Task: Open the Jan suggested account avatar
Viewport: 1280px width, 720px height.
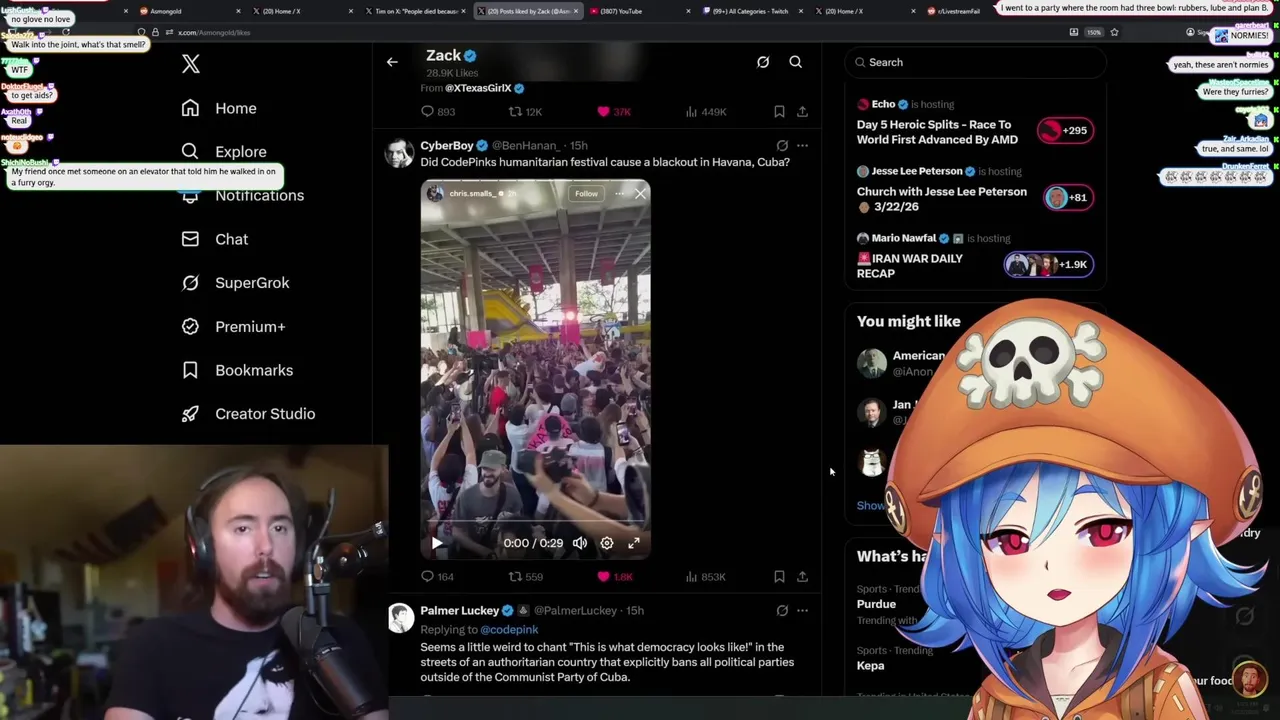Action: 872,412
